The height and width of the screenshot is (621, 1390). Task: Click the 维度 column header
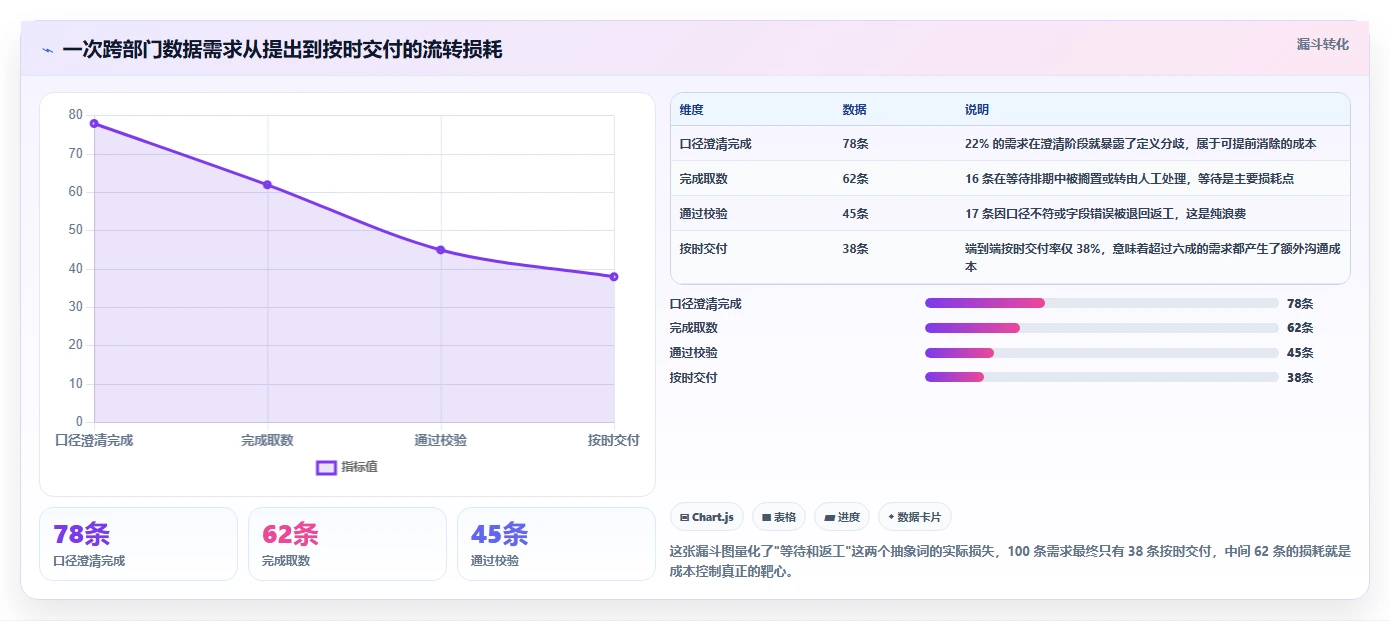[x=692, y=109]
